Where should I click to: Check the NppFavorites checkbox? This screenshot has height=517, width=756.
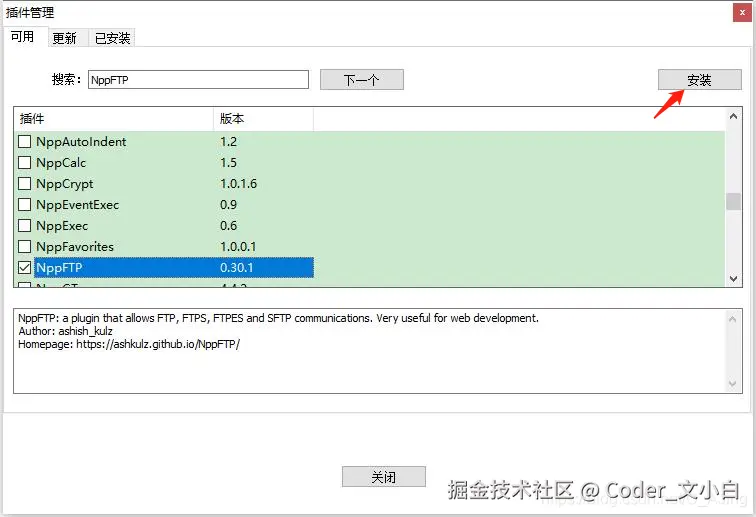click(25, 246)
